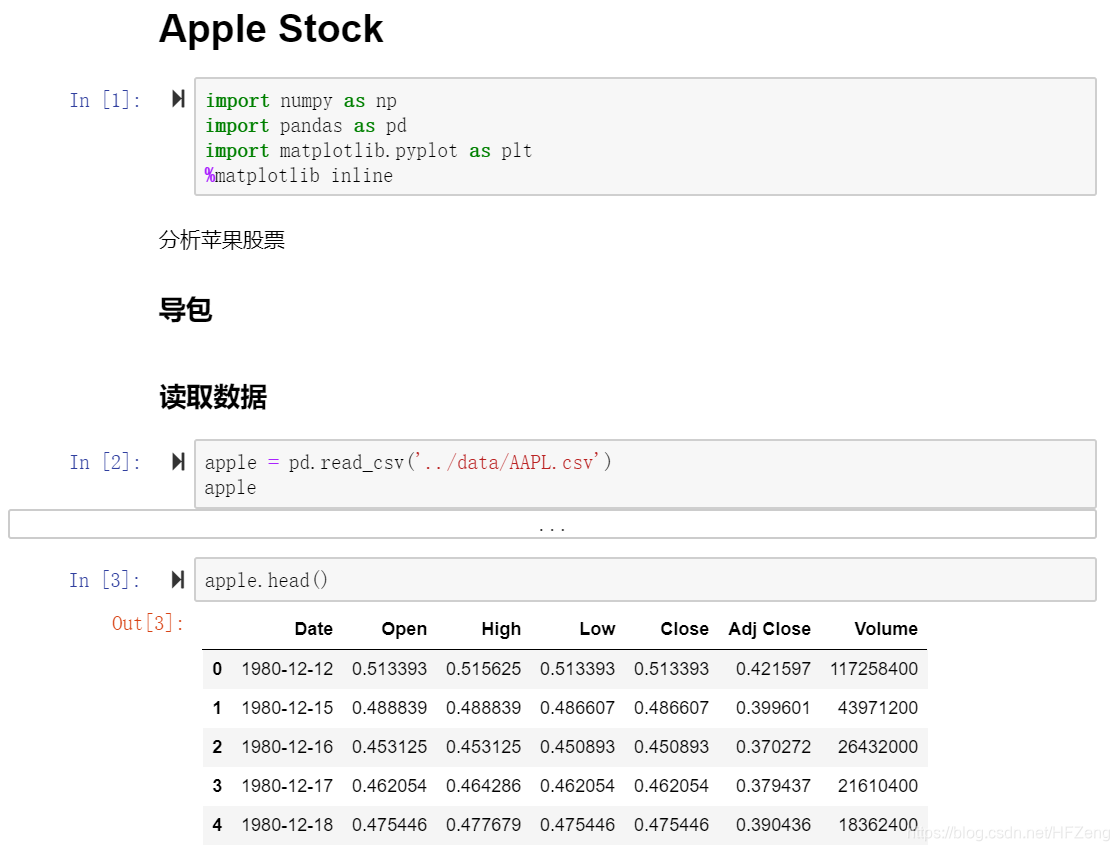Image resolution: width=1119 pixels, height=851 pixels.
Task: Click date cell 1980-12-15
Action: tap(288, 708)
